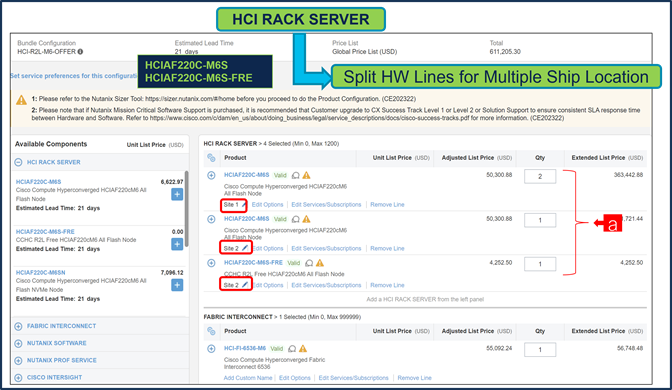Click quantity field of HCI-FI-6536-M6 line
This screenshot has height=390, width=672.
point(540,350)
